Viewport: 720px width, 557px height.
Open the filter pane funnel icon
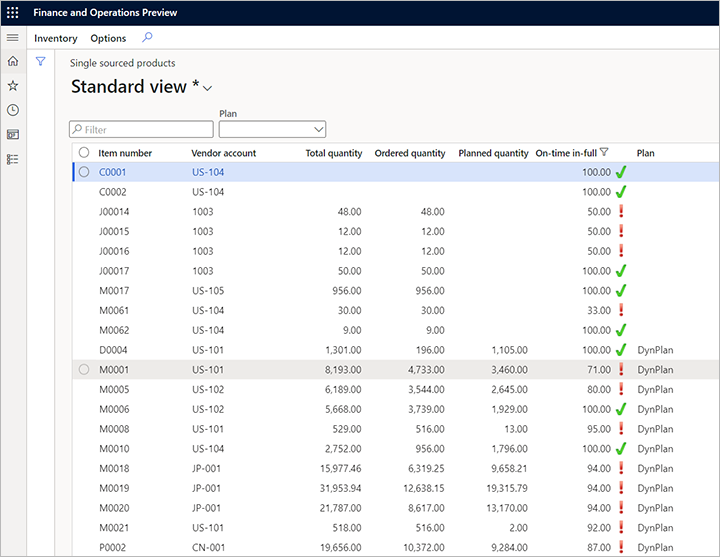[40, 61]
